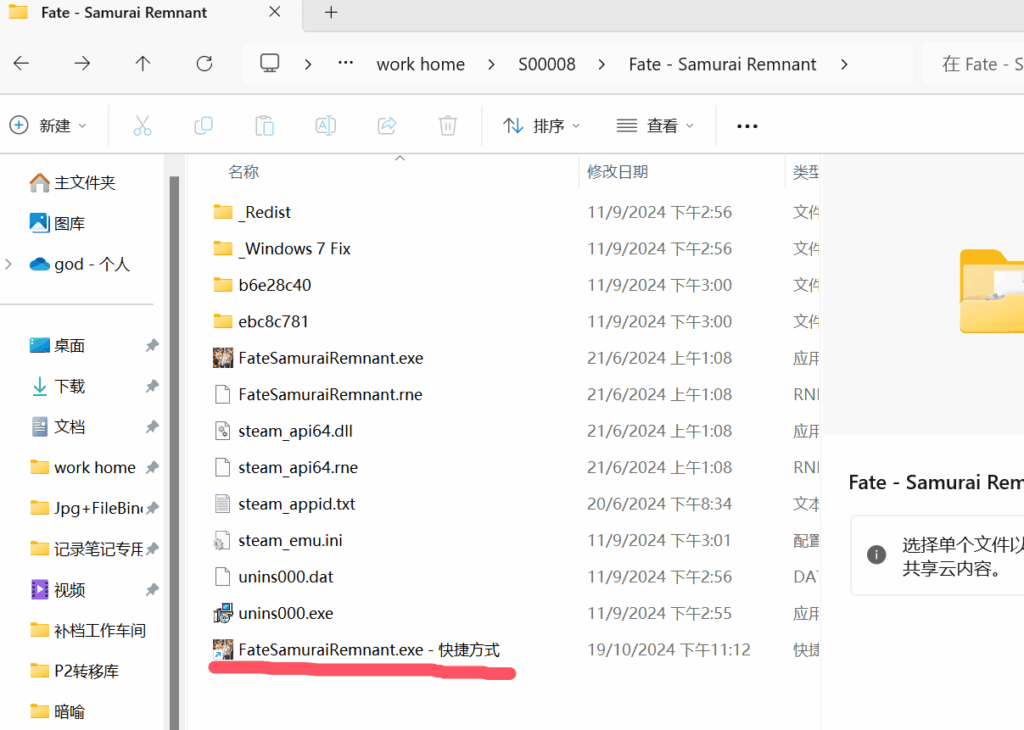This screenshot has width=1024, height=730.
Task: Navigate back with the back arrow
Action: 21,64
